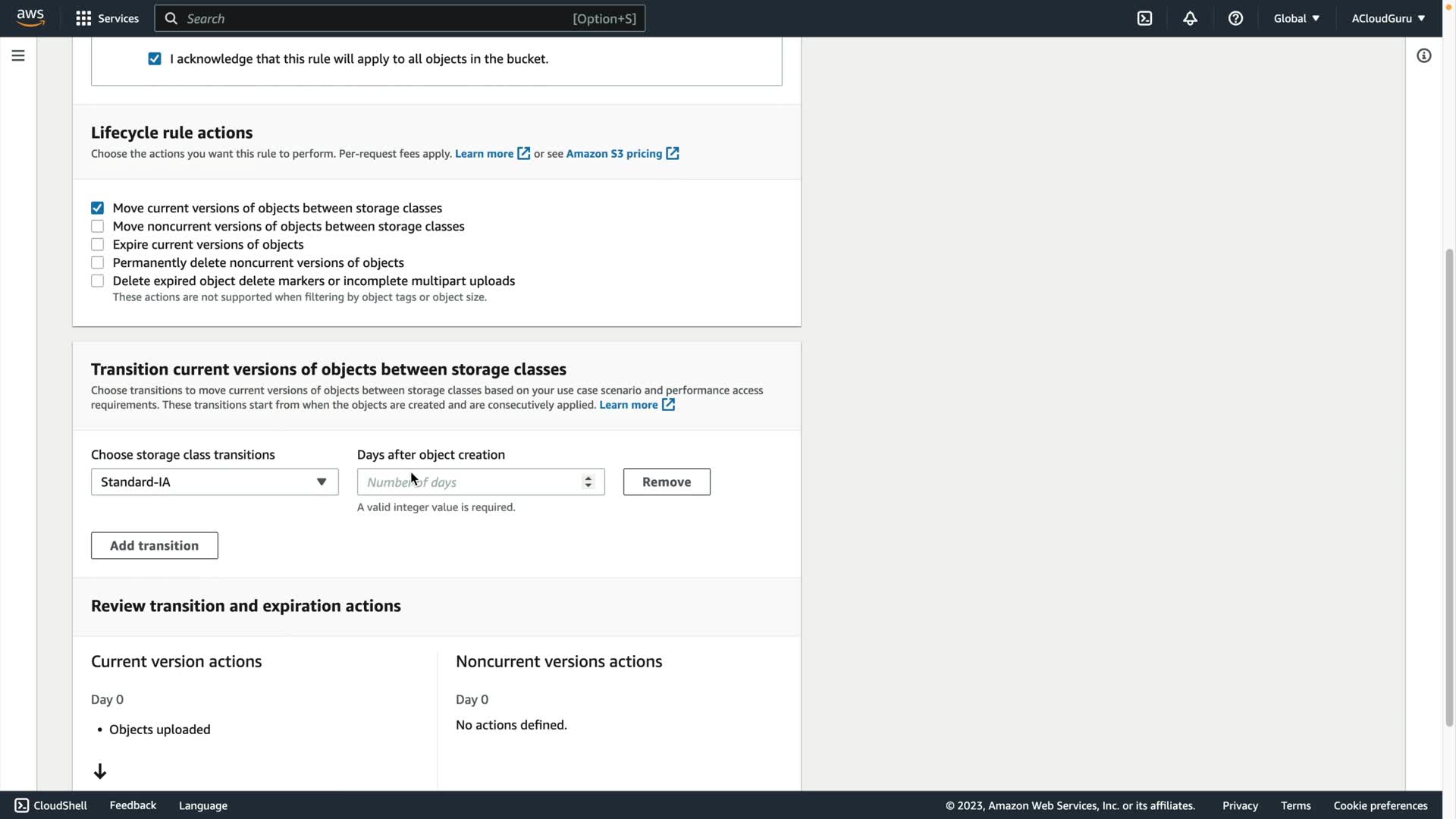Enable Expire current versions of objects
Viewport: 1456px width, 819px height.
pyautogui.click(x=97, y=244)
